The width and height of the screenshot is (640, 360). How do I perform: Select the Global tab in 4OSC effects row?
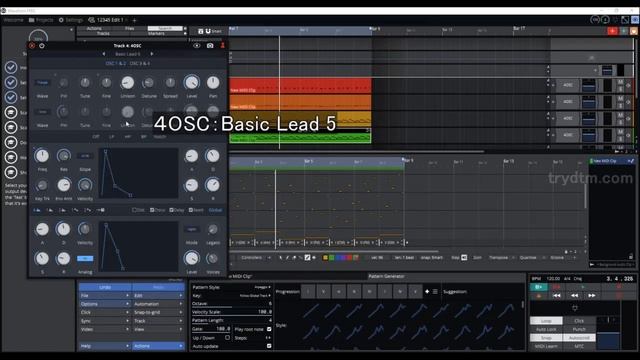click(x=216, y=210)
